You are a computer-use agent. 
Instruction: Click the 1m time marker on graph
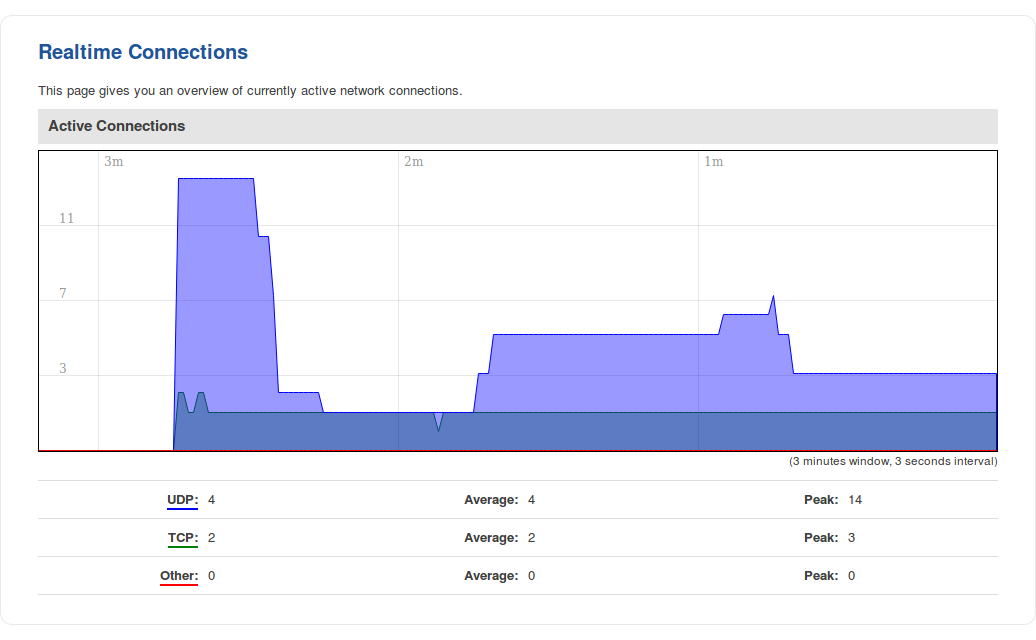pos(713,161)
